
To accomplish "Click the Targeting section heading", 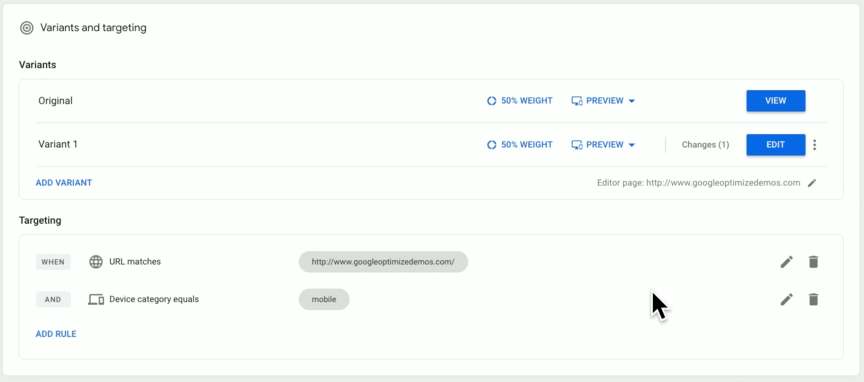I will click(x=40, y=220).
